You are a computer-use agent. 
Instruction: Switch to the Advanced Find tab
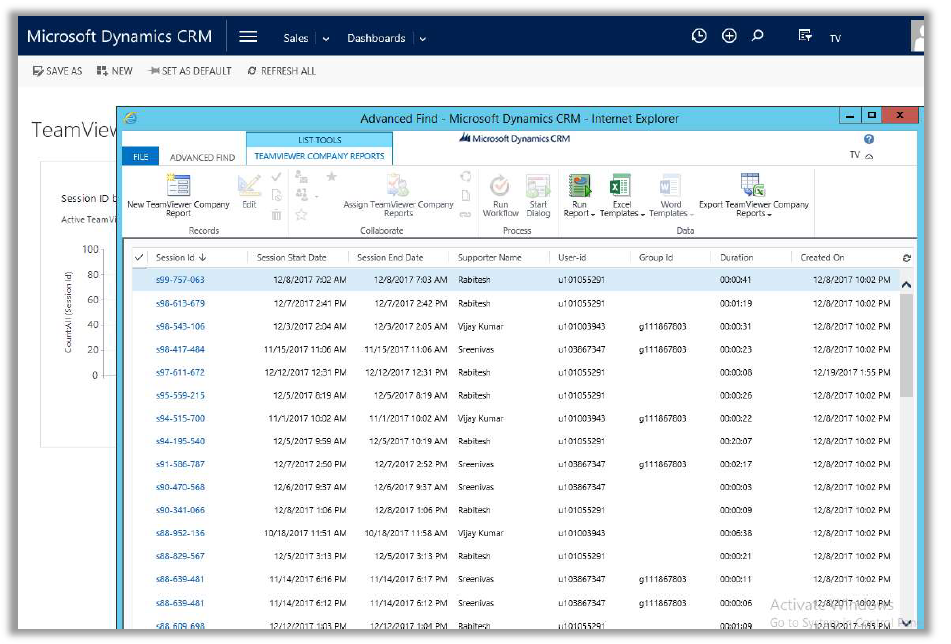point(202,157)
